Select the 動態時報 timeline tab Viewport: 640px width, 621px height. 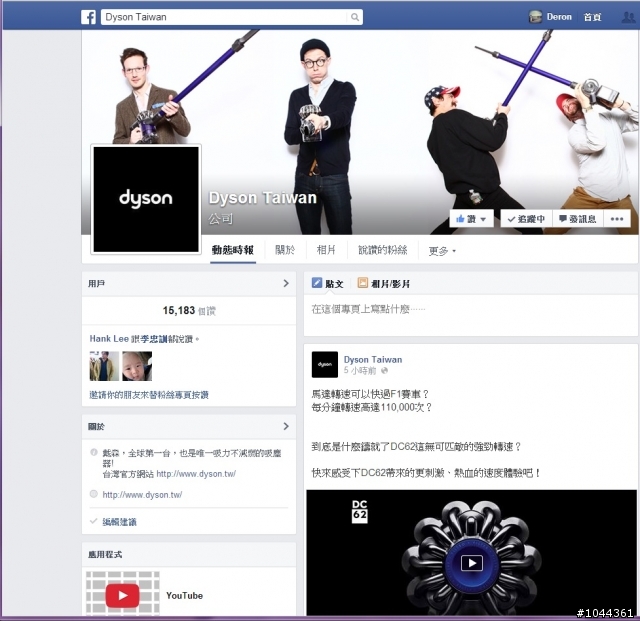pos(233,250)
